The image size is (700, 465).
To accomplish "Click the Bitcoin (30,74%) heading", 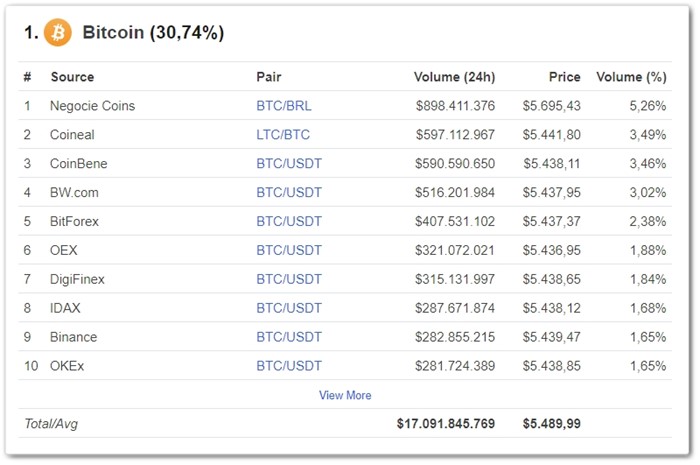I will pyautogui.click(x=153, y=33).
